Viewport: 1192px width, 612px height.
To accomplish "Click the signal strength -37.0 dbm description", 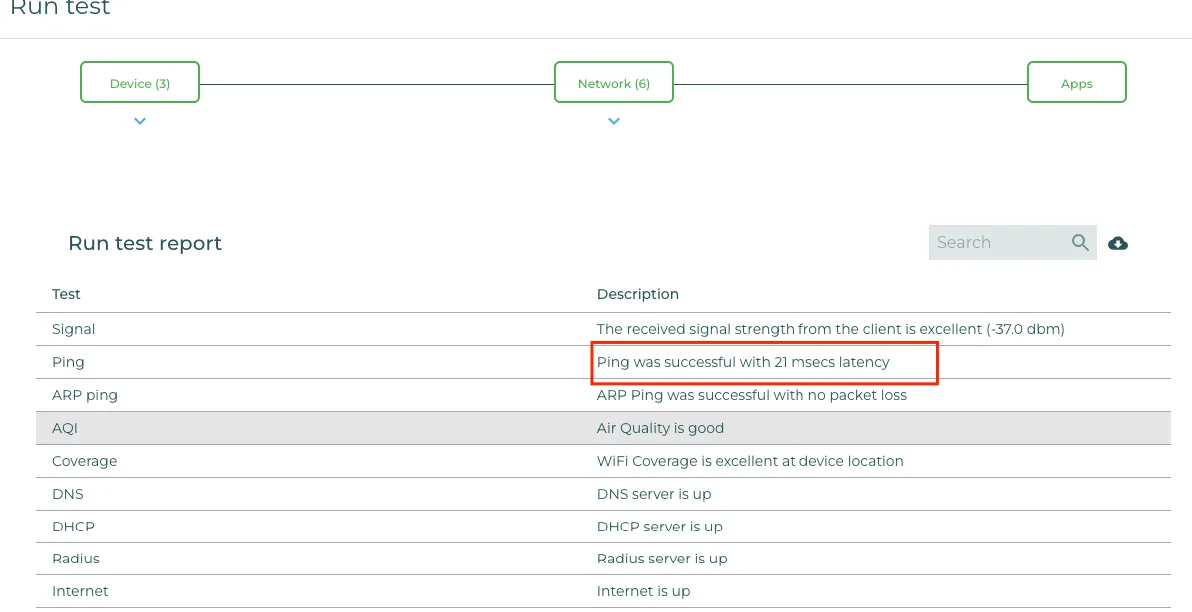I will (x=830, y=329).
